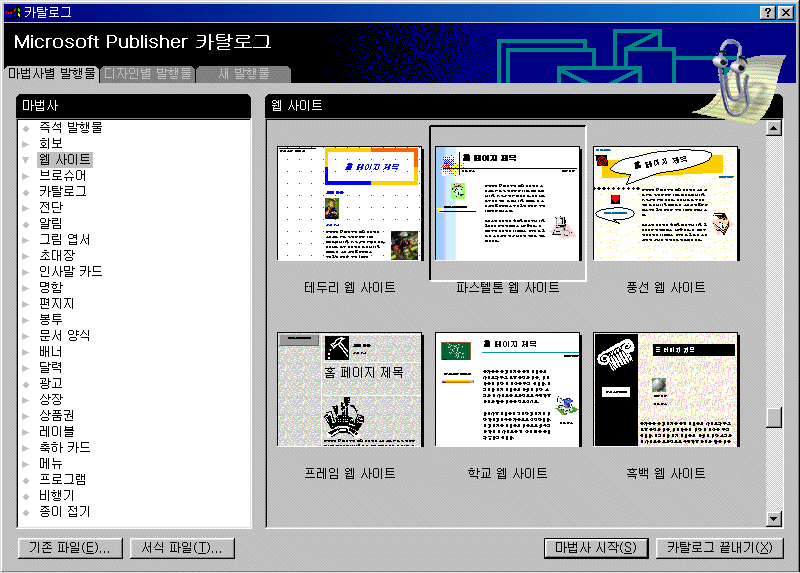
Task: Select 프로그램 in wizard list
Action: (x=63, y=480)
